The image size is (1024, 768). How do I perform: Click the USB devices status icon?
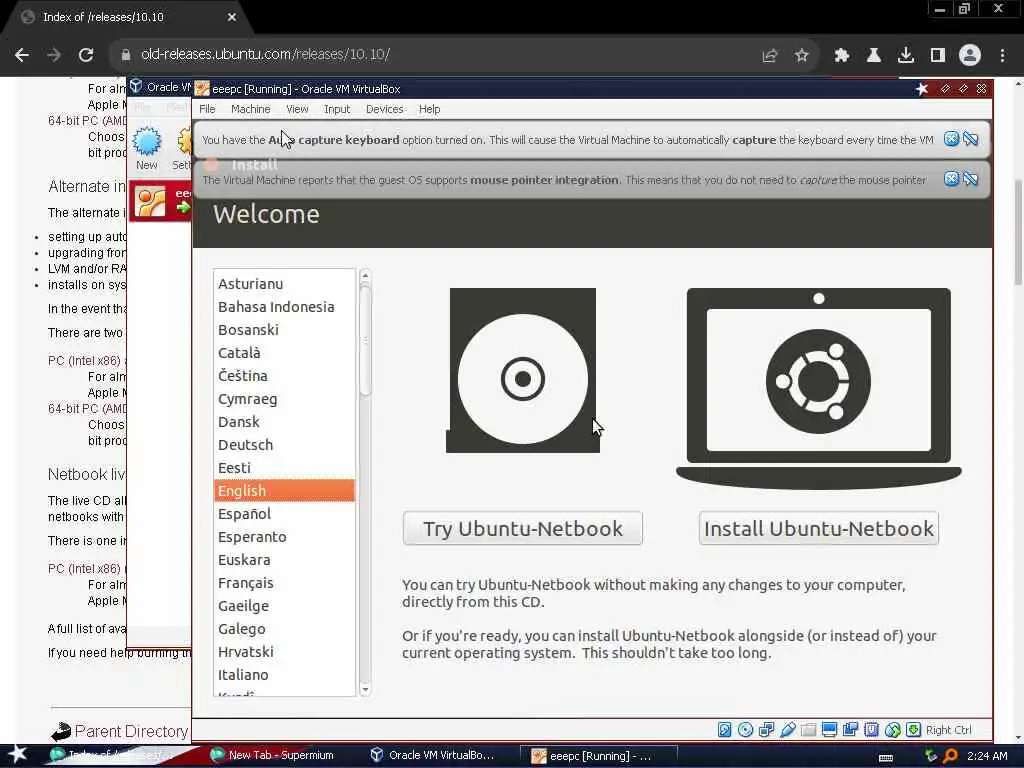[x=788, y=729]
